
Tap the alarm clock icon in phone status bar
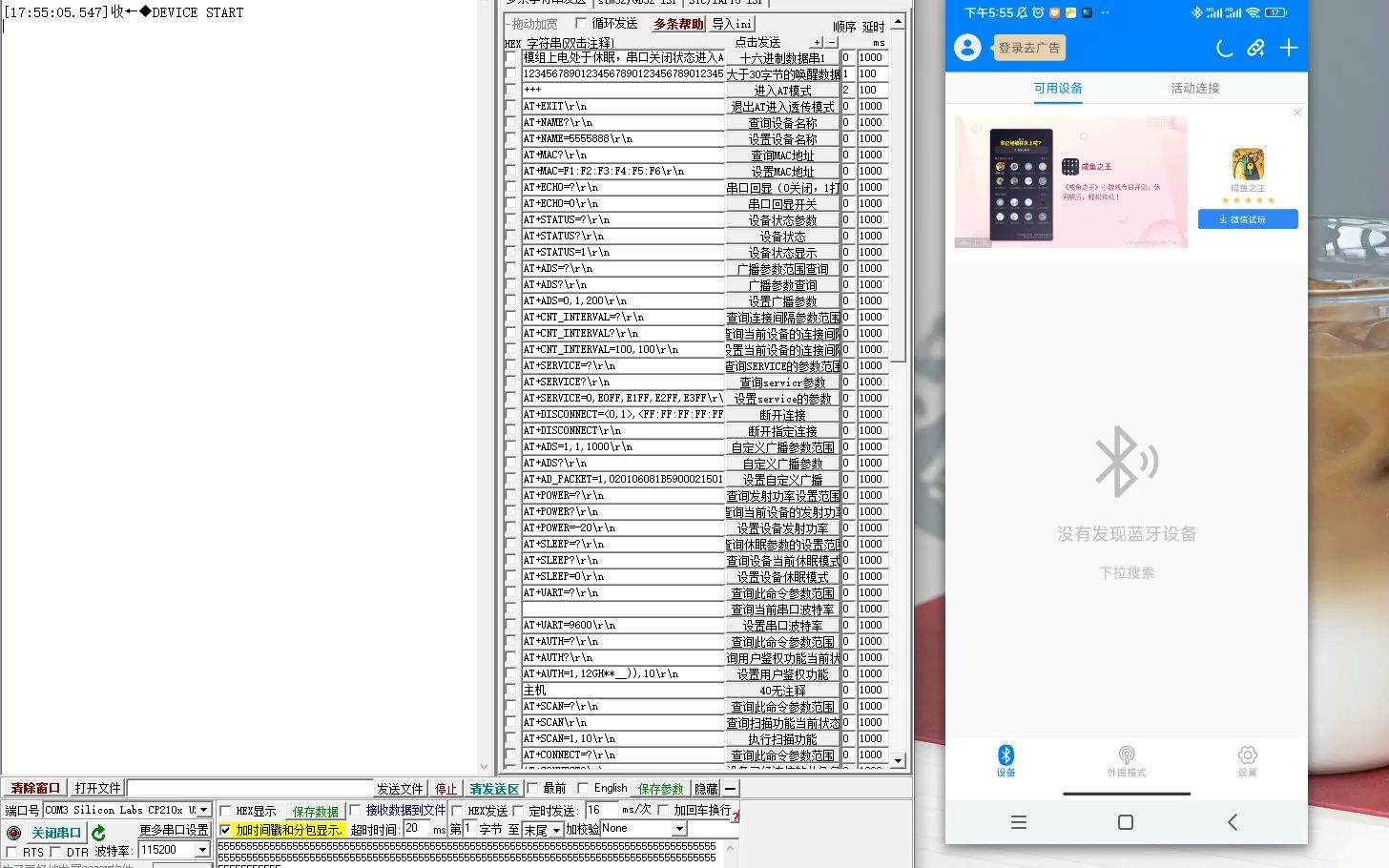point(1038,12)
